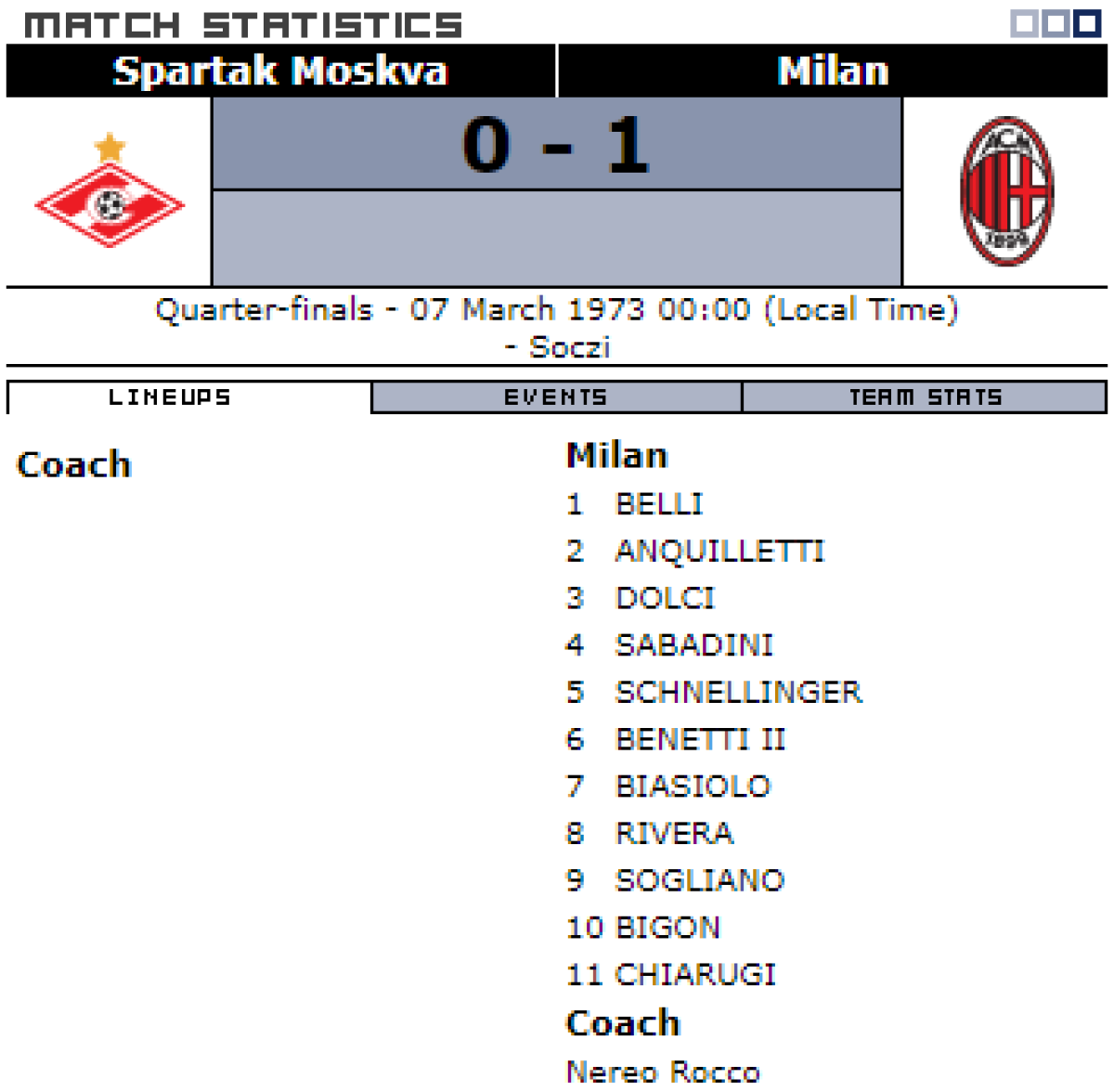Select the middle square icon in header
Viewport: 1114px width, 1092px height.
point(1056,23)
